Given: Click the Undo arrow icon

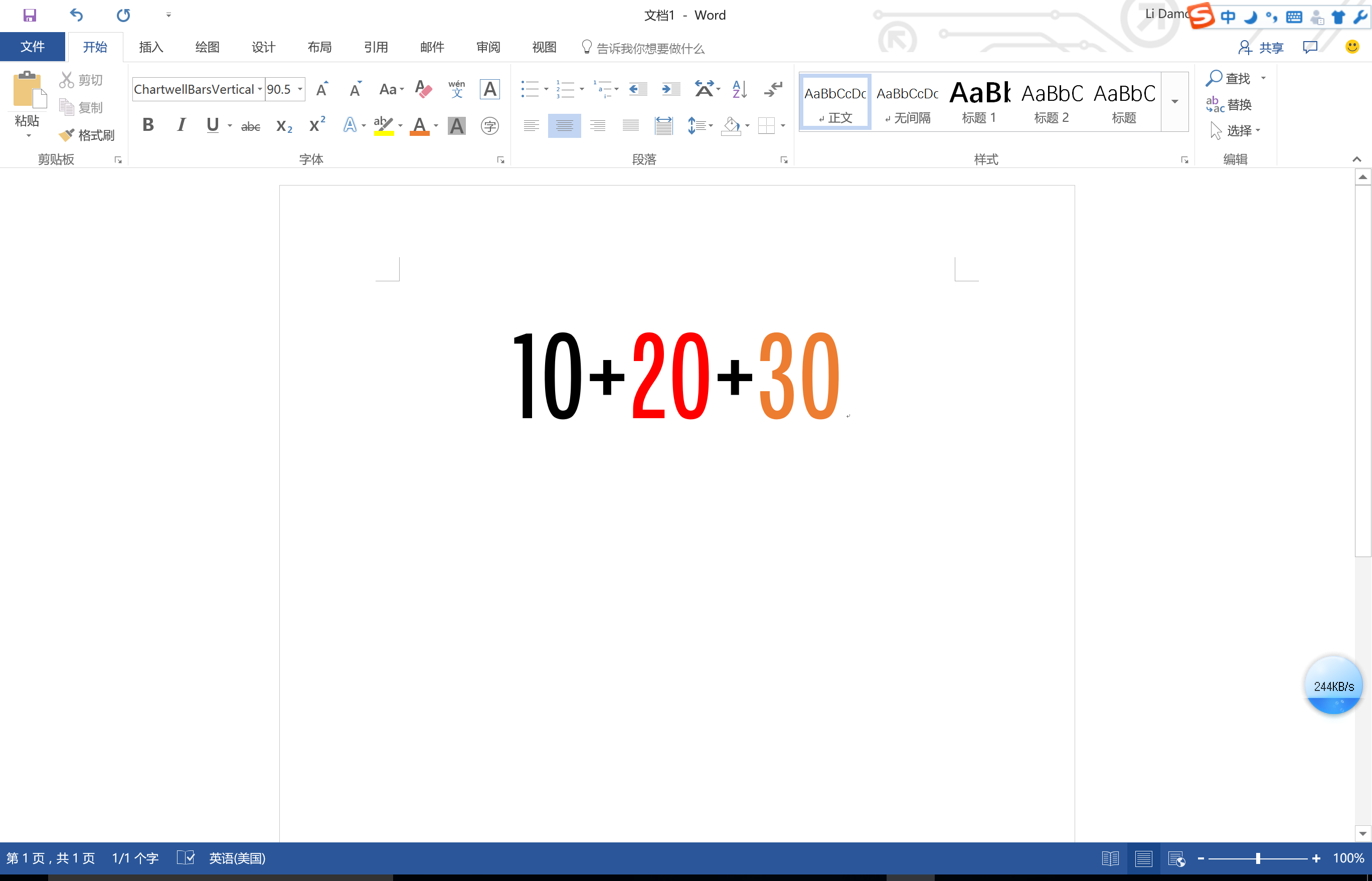Looking at the screenshot, I should click(76, 15).
